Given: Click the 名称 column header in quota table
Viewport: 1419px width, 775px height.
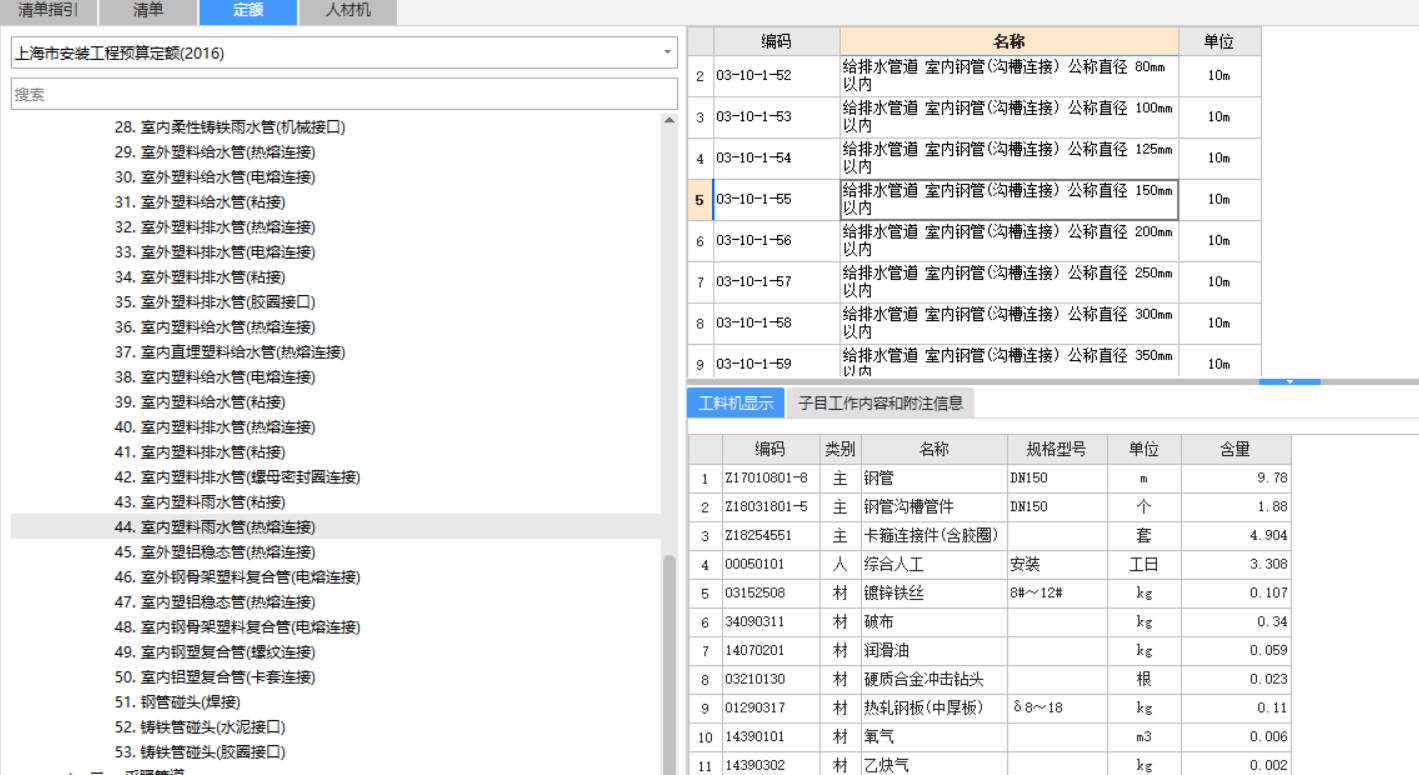Looking at the screenshot, I should pos(1009,41).
